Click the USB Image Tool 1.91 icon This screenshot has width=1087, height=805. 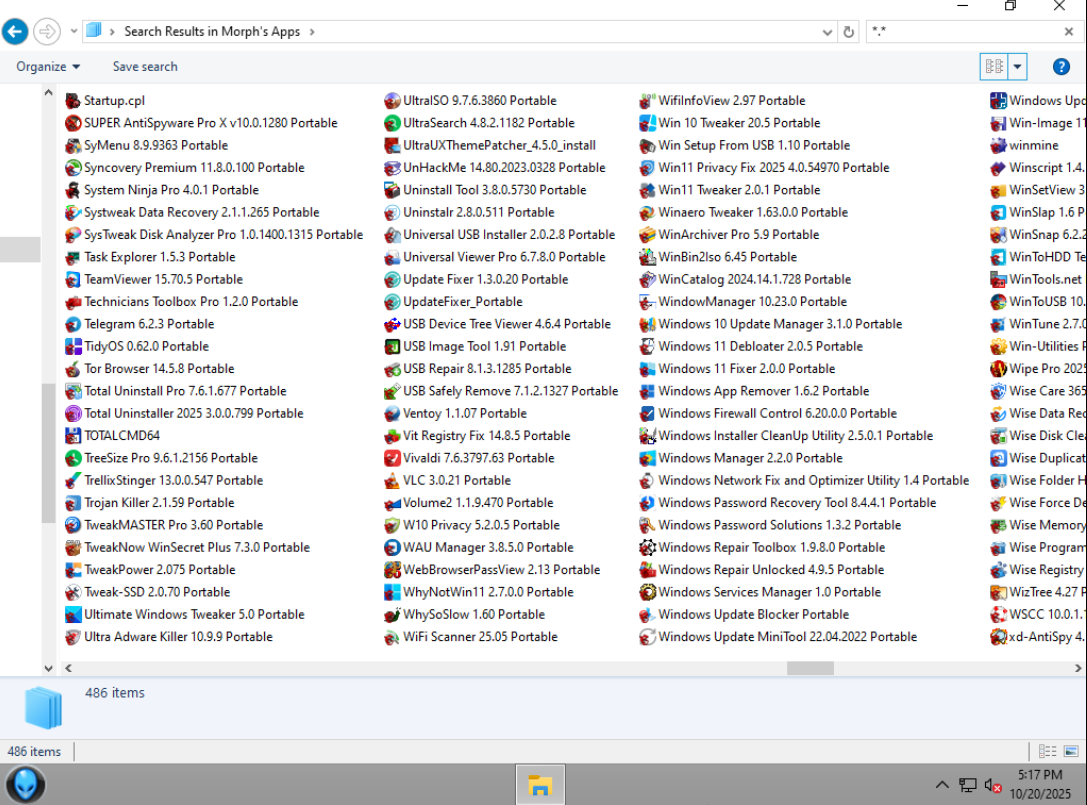tap(392, 346)
